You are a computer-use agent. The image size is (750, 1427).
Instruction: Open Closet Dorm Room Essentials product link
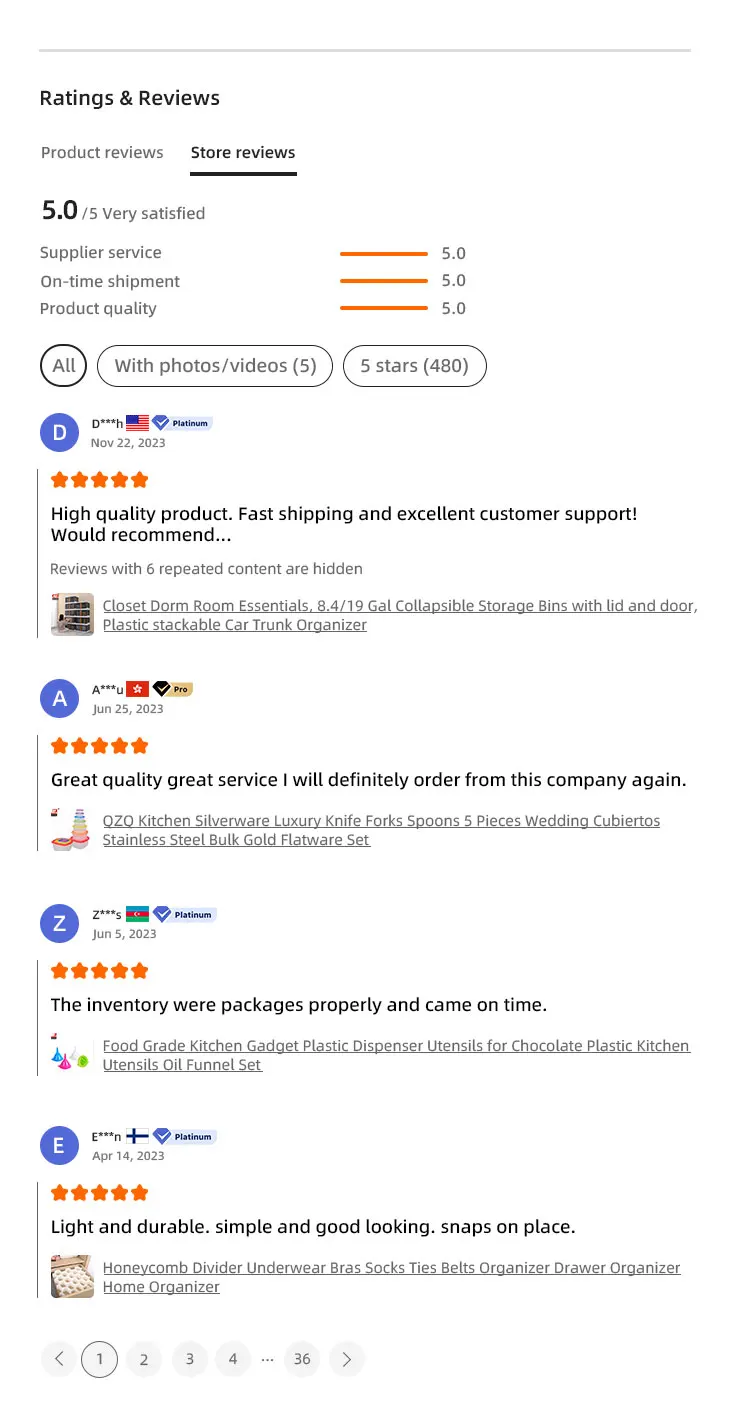tap(400, 615)
